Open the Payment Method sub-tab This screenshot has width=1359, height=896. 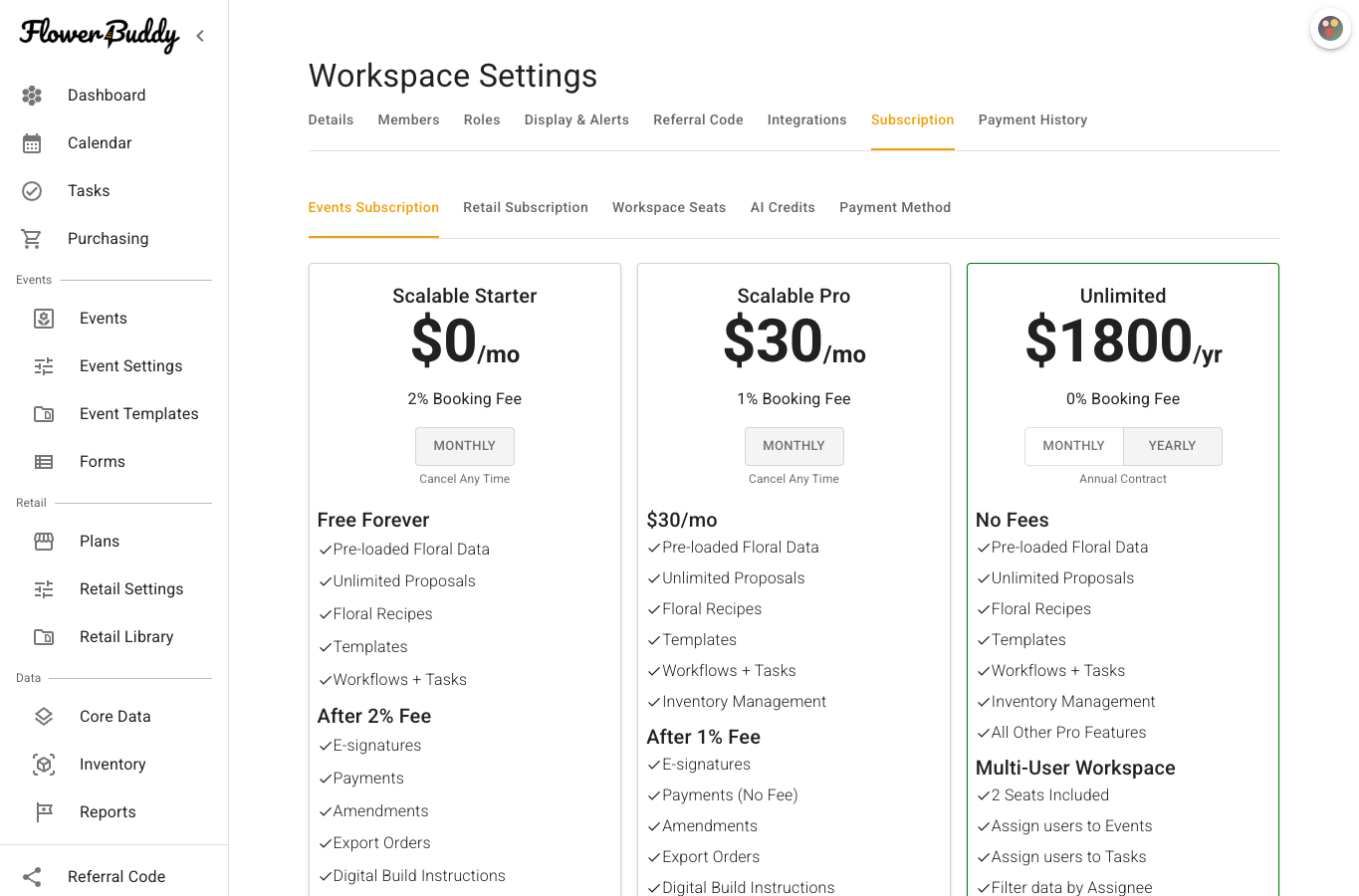(895, 208)
